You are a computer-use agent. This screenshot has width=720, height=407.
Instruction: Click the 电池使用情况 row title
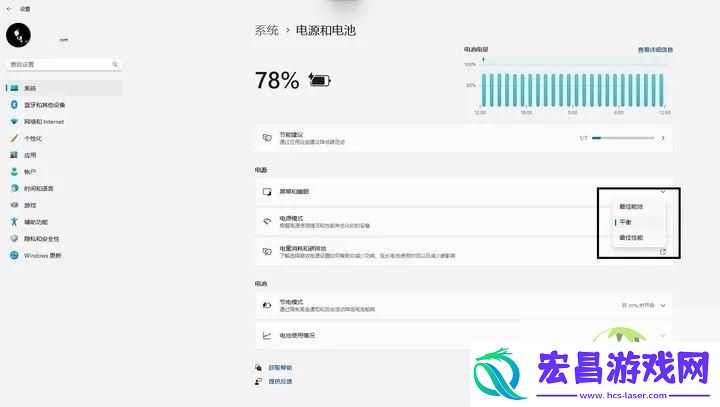tap(297, 335)
